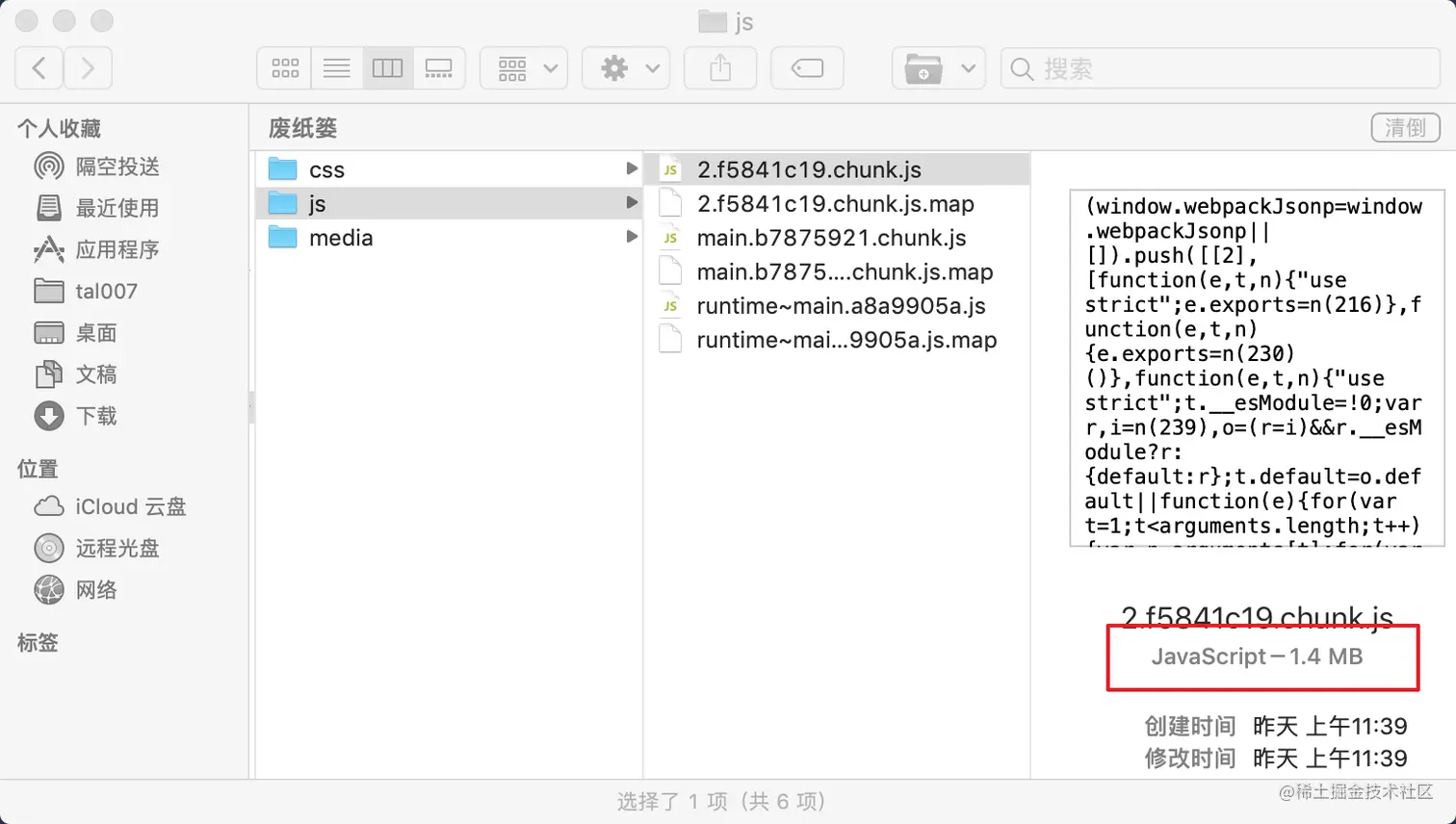Click the 清倒 empty trash button
Viewport: 1456px width, 824px height.
coord(1405,127)
